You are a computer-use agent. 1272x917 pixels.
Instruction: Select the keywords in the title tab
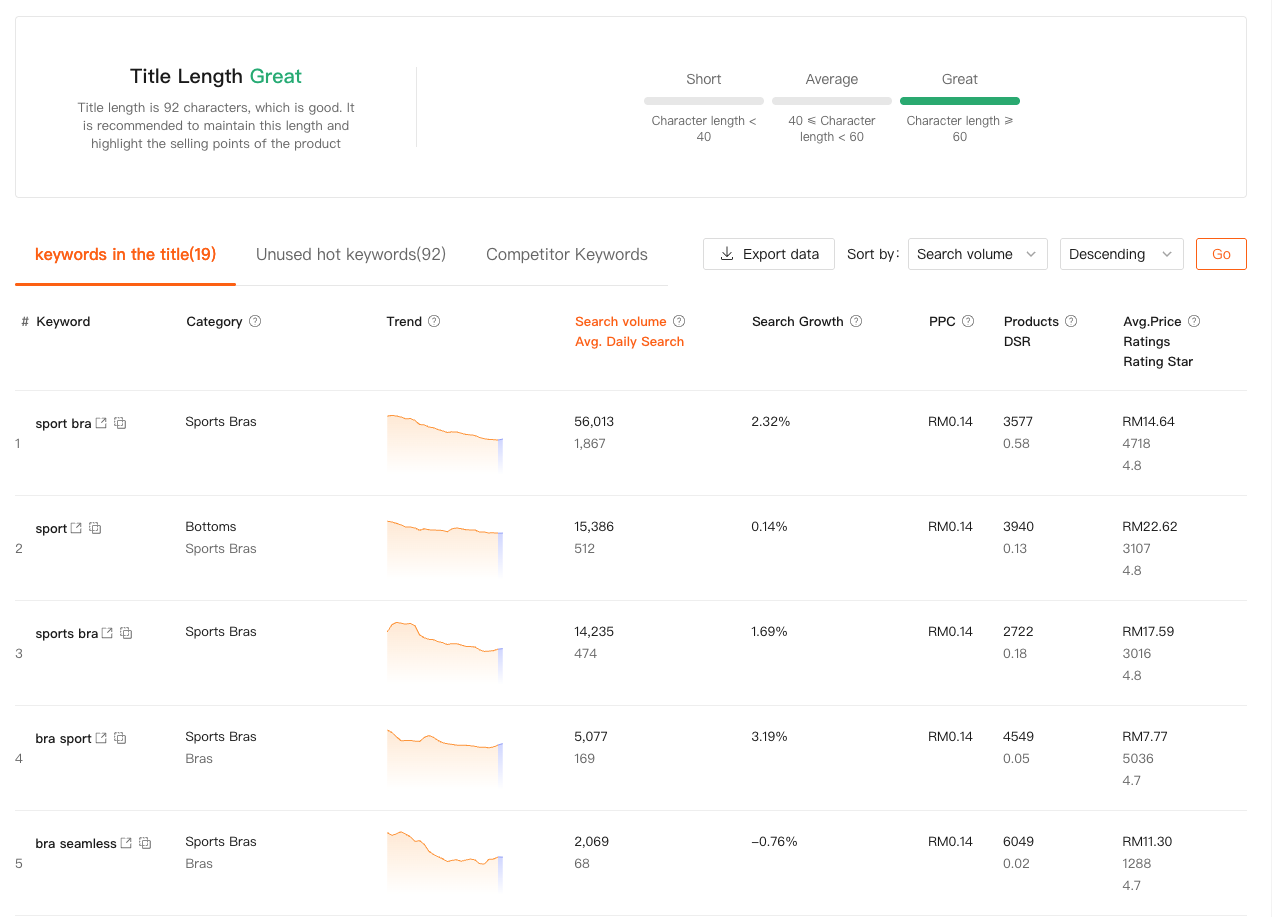click(125, 254)
